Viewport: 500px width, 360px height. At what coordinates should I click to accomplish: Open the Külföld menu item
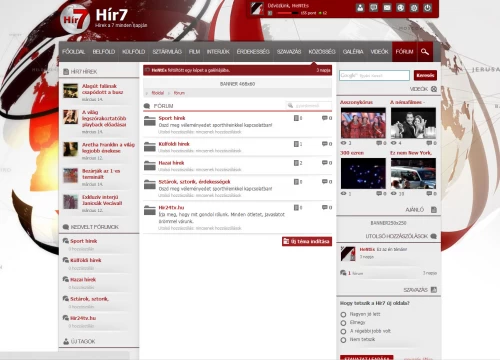134,52
